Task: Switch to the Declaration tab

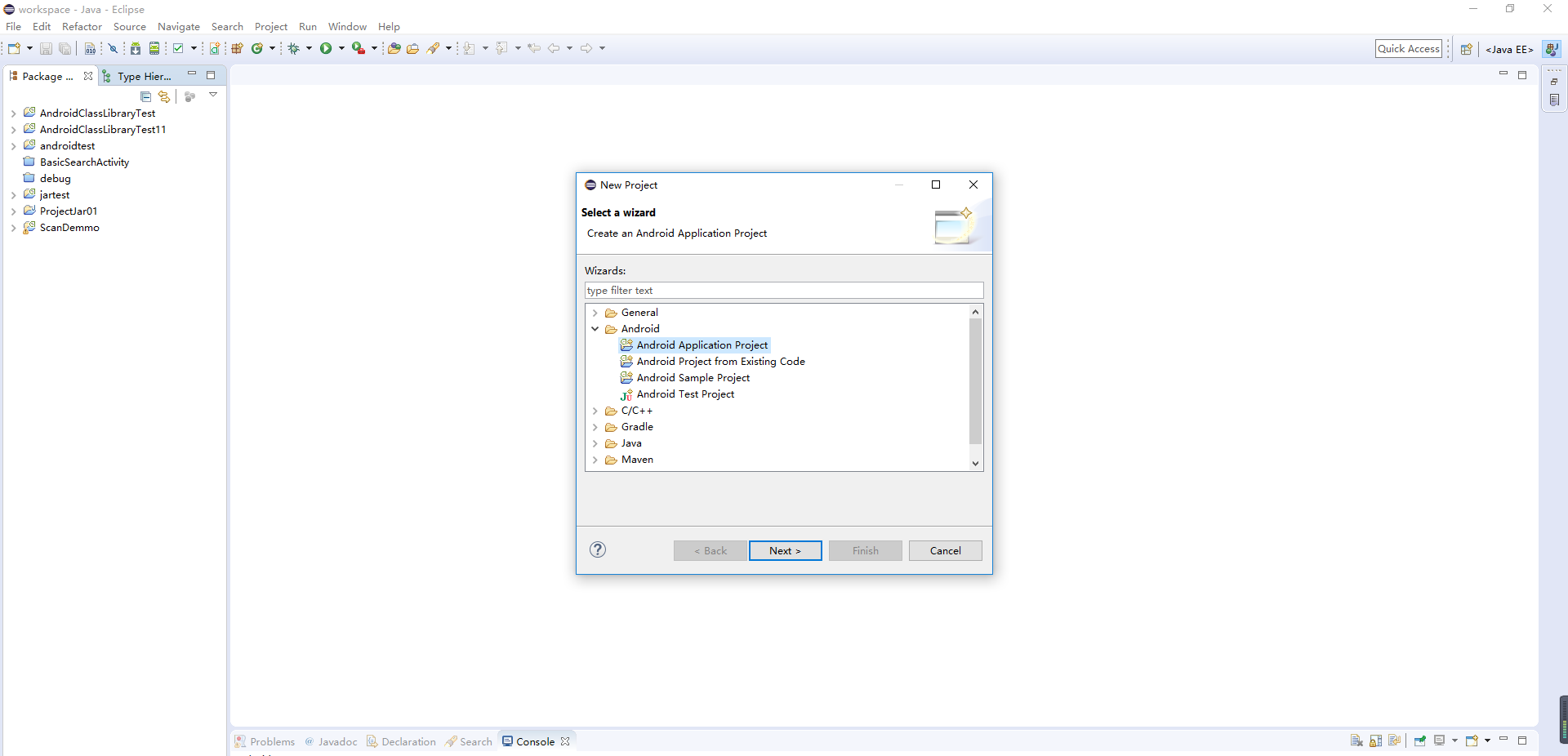Action: click(x=401, y=741)
